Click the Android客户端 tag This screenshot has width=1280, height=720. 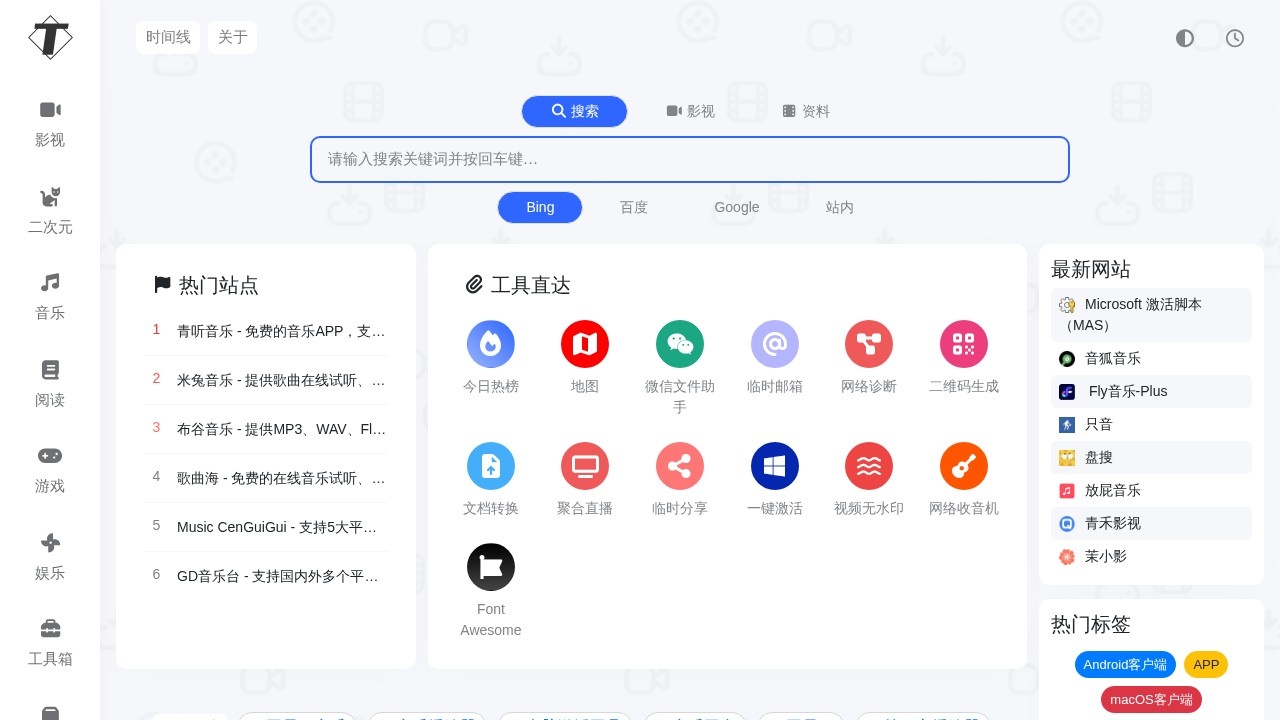point(1125,664)
